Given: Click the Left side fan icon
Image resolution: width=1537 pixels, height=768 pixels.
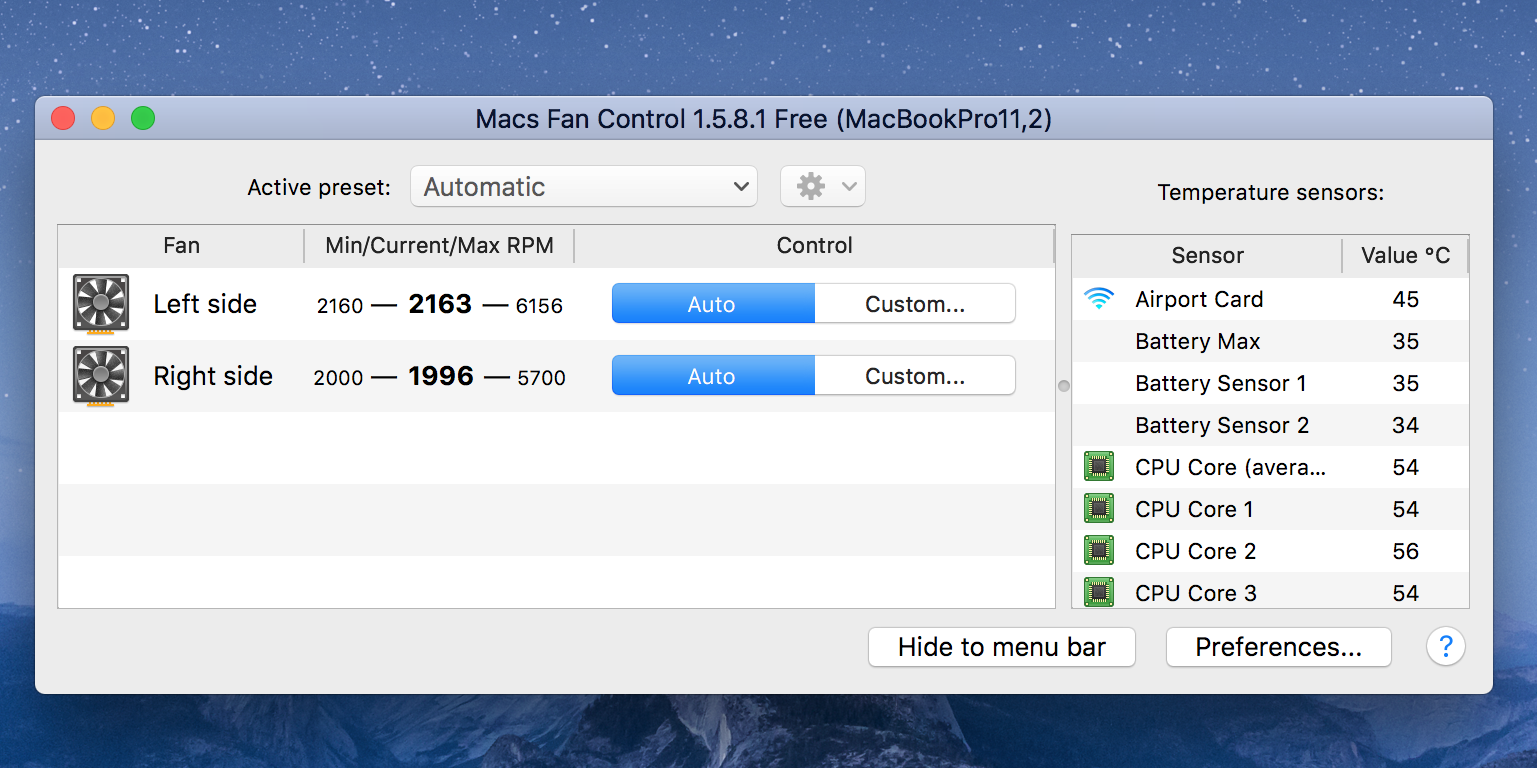Looking at the screenshot, I should (100, 303).
